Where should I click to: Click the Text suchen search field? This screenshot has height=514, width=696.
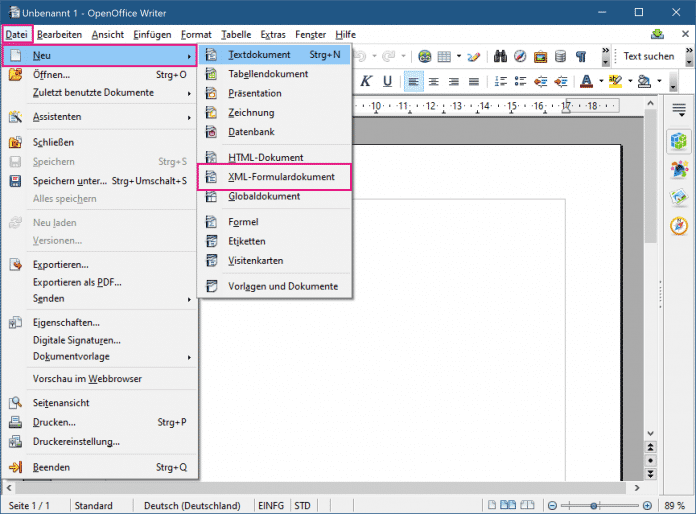(648, 56)
